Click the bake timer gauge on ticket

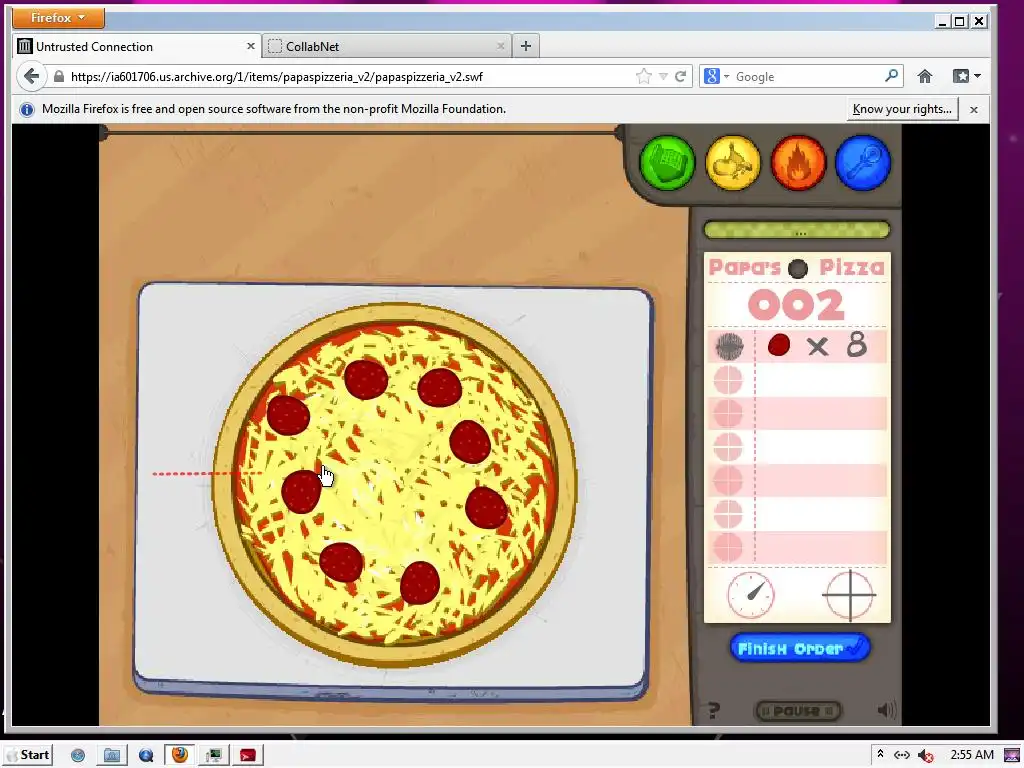(750, 595)
